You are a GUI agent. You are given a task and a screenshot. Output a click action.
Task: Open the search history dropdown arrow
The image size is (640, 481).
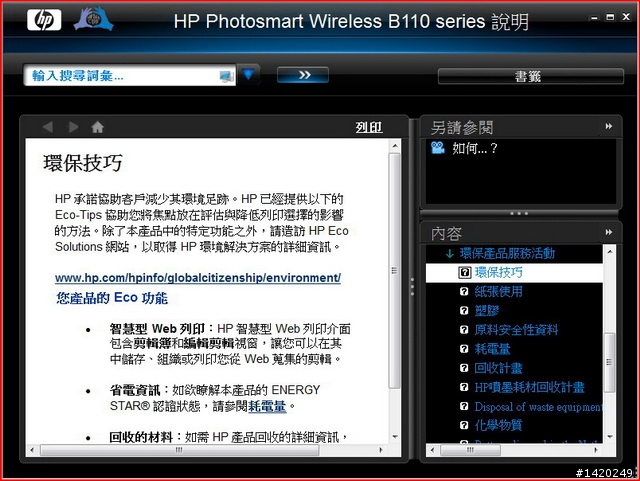click(x=248, y=74)
